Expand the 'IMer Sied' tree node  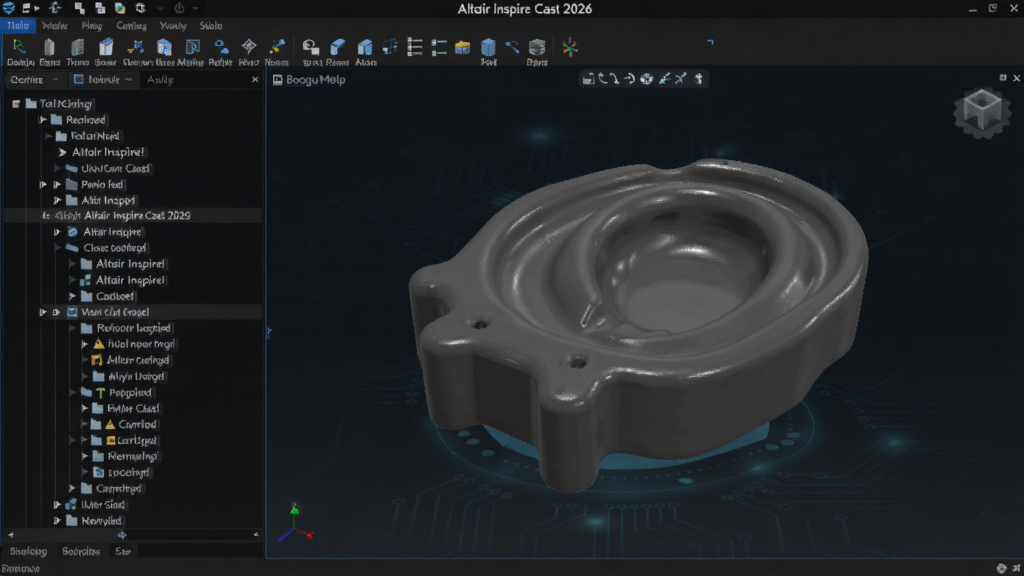(x=57, y=504)
